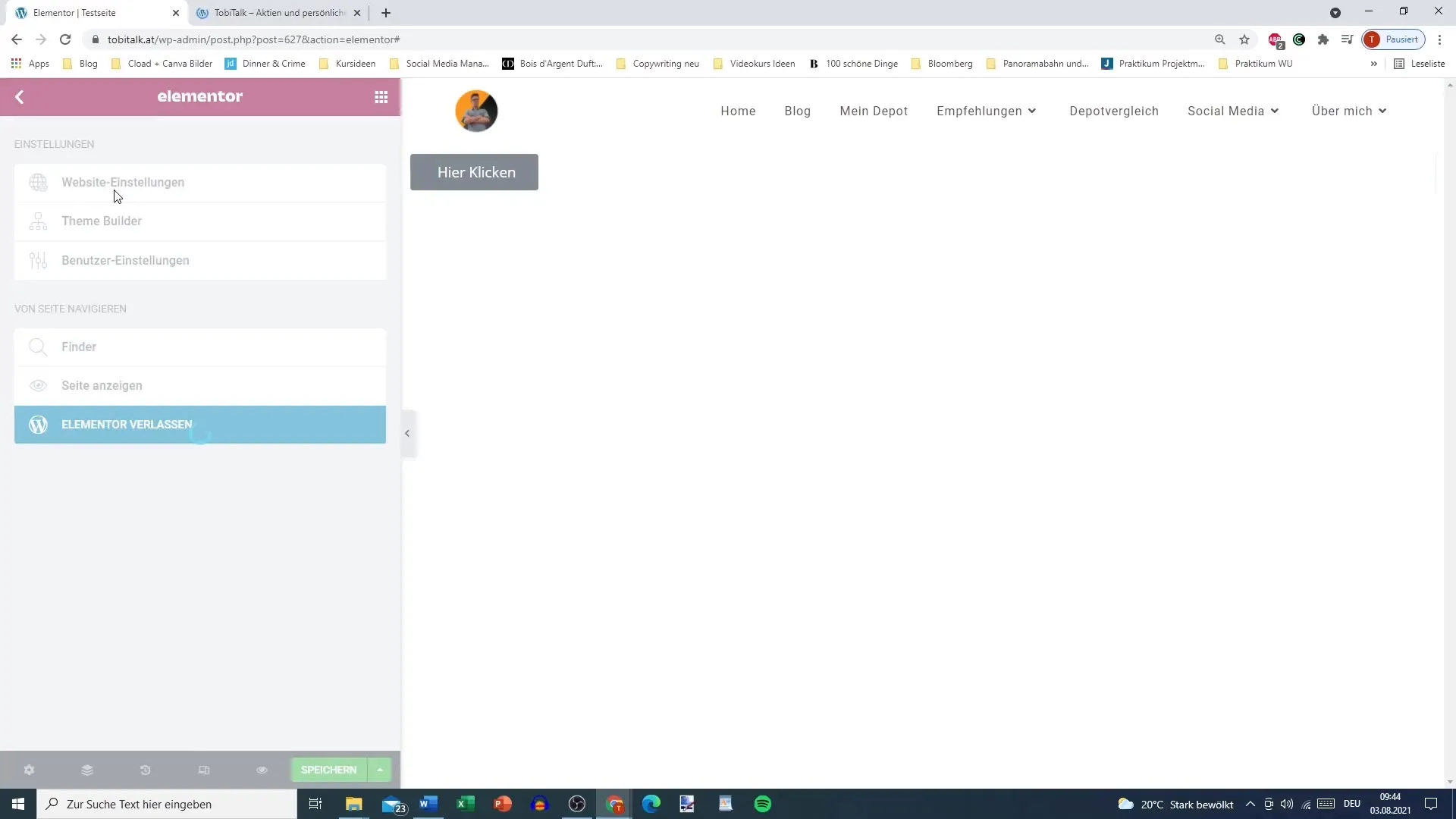
Task: Open Windows Start menu
Action: pos(18,804)
